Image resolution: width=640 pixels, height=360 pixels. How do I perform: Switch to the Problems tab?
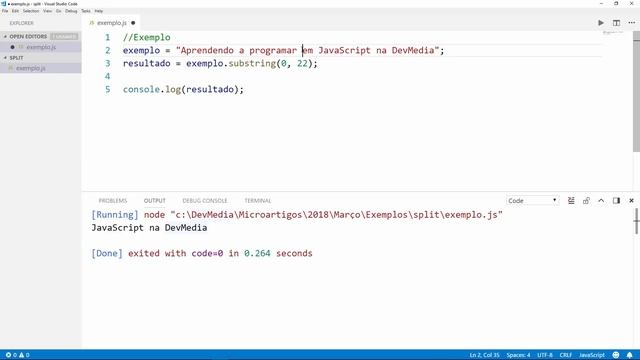[113, 200]
